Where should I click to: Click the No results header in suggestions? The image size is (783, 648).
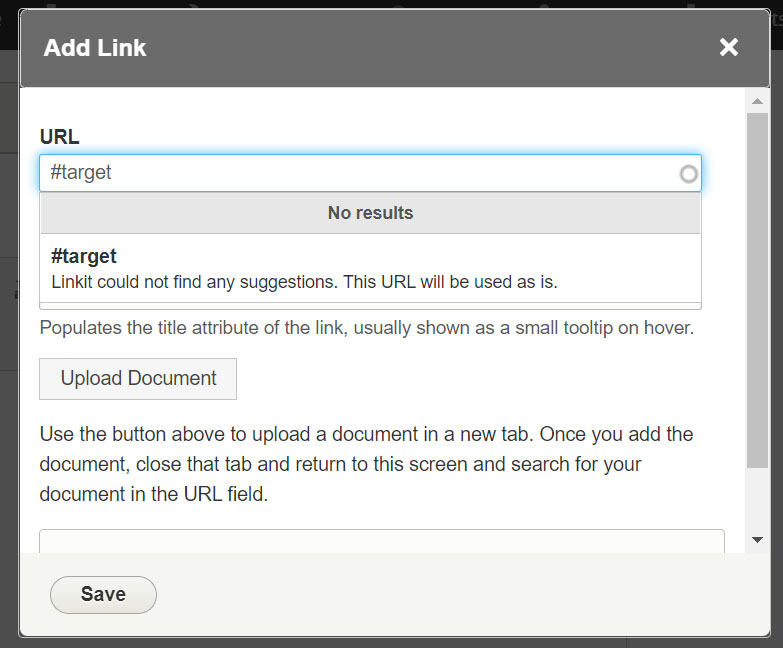370,213
